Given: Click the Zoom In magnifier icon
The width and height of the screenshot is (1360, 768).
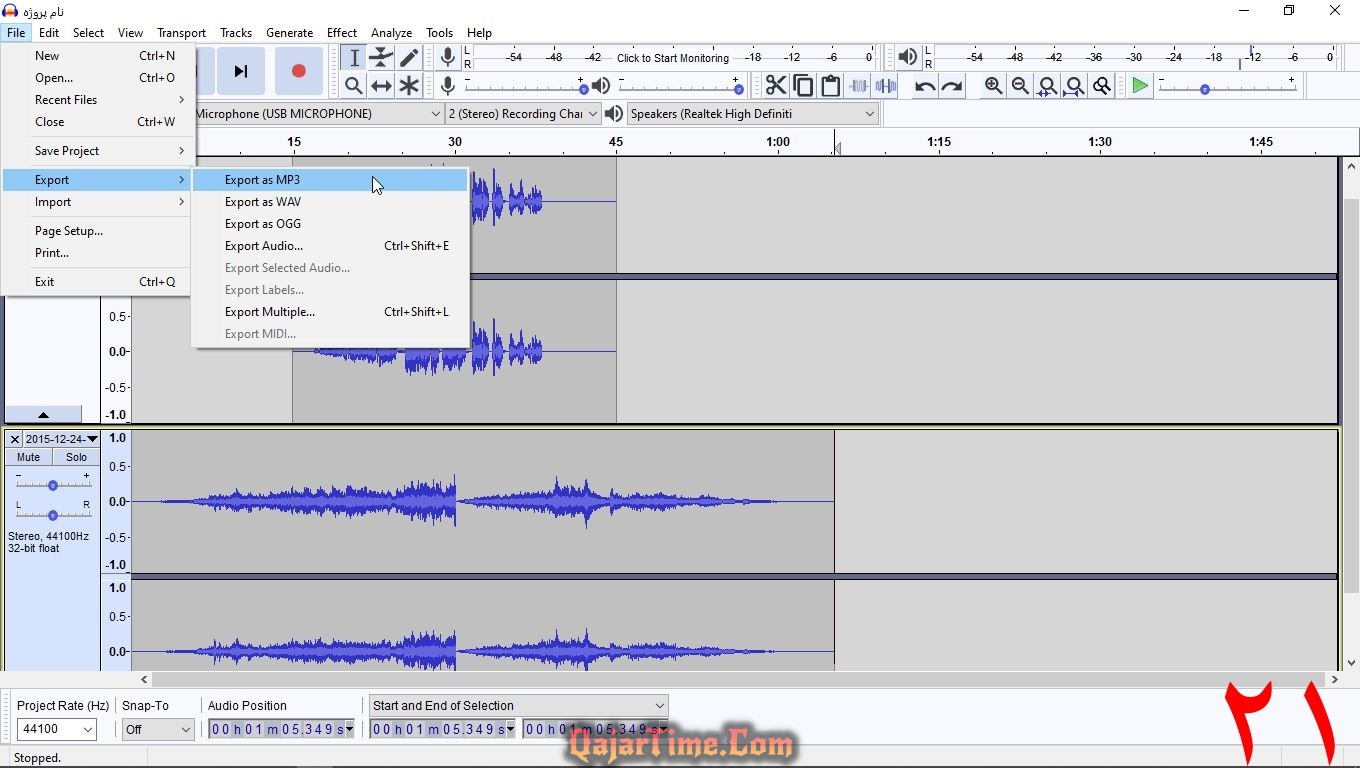Looking at the screenshot, I should (993, 86).
